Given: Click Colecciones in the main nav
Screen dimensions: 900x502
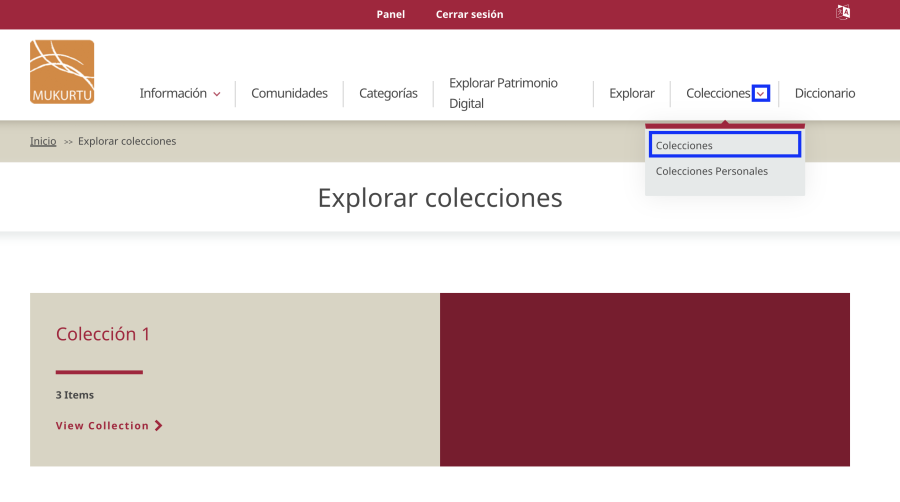Looking at the screenshot, I should [x=718, y=93].
